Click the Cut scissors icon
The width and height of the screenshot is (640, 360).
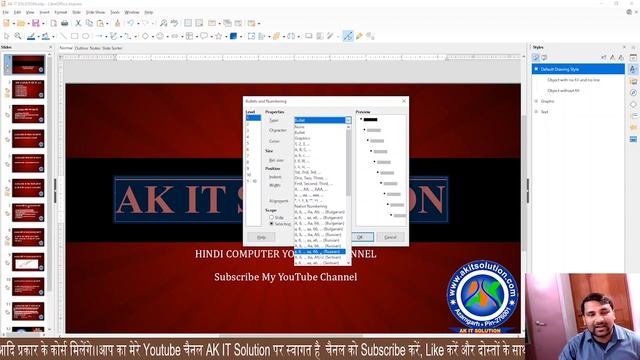(x=78, y=23)
